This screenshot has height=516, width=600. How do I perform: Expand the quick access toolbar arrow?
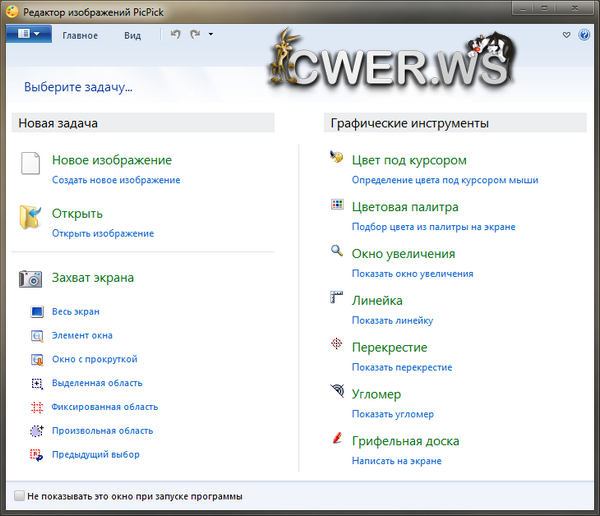[x=211, y=35]
